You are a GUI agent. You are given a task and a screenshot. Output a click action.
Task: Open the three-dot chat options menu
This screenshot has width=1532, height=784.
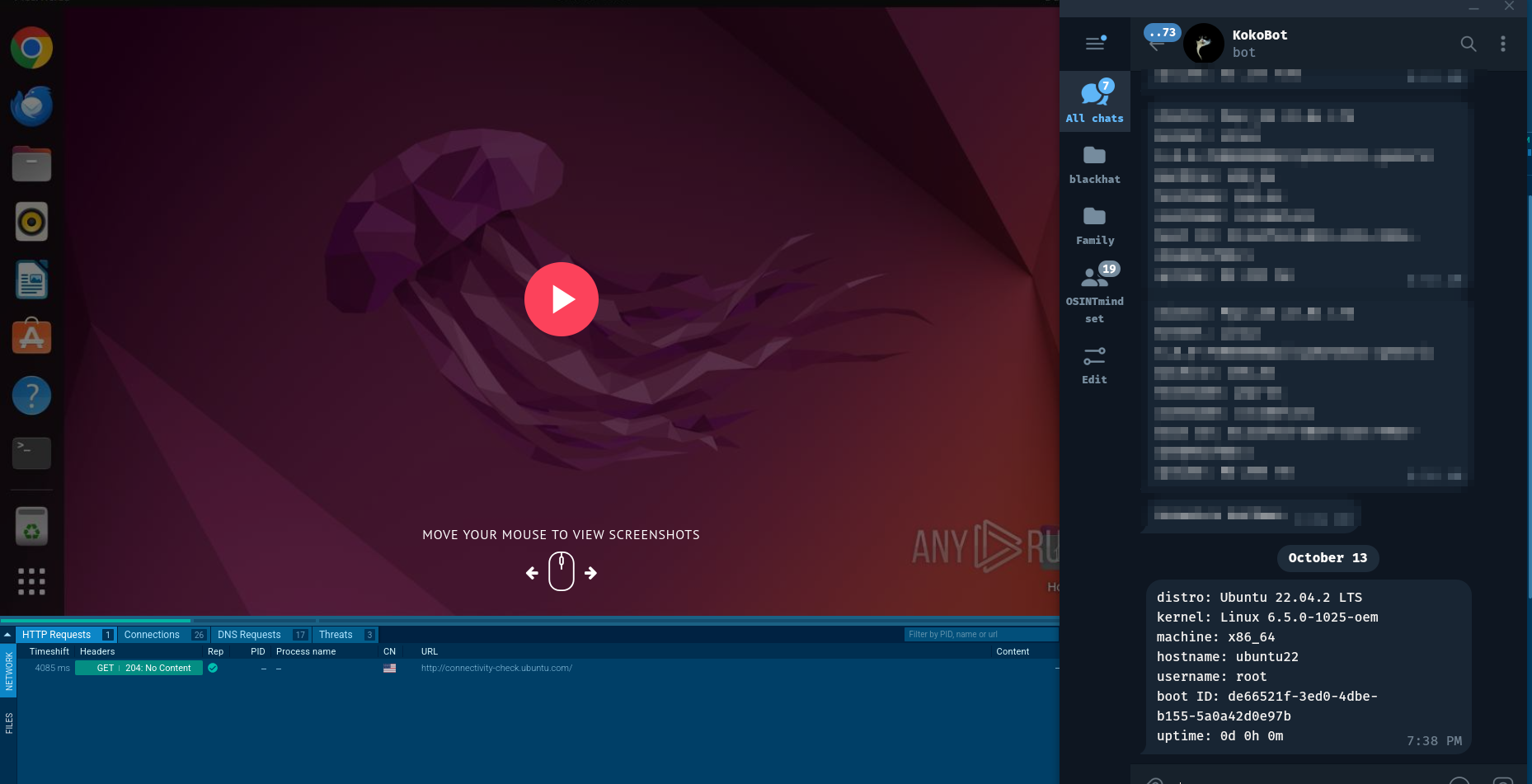tap(1502, 44)
